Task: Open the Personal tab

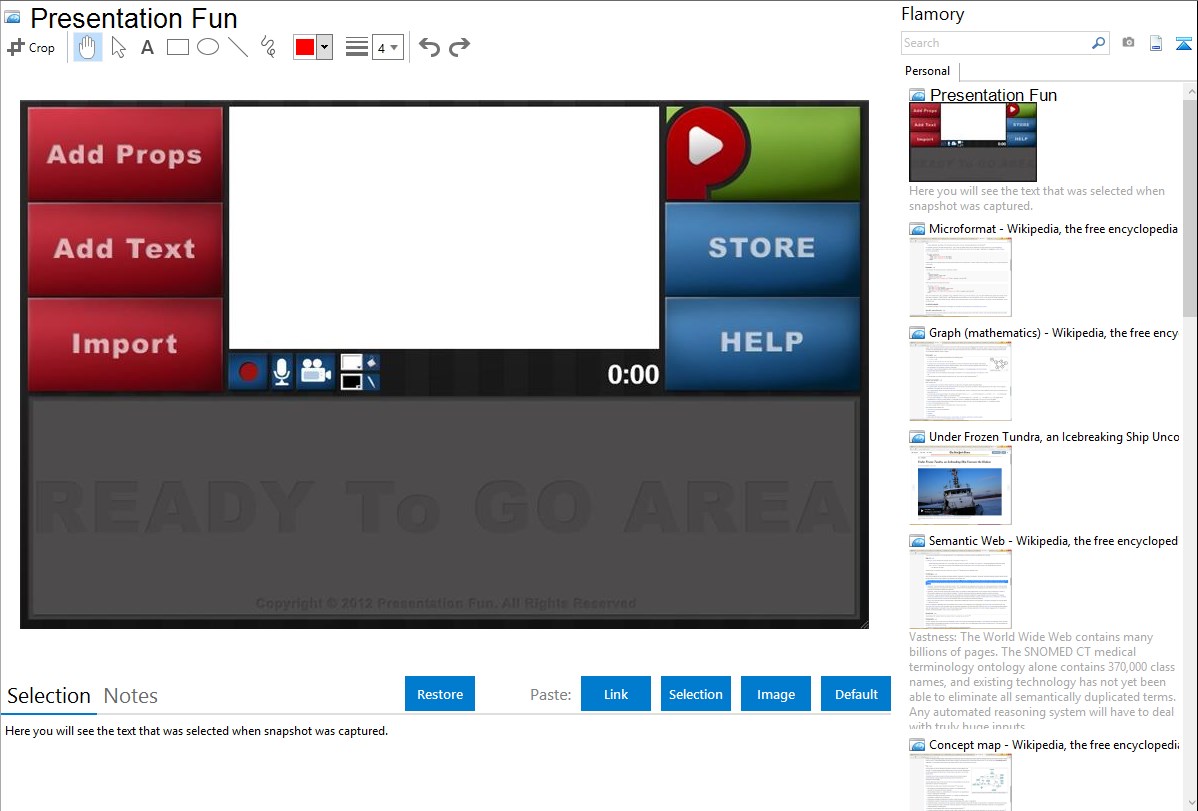Action: (x=928, y=71)
